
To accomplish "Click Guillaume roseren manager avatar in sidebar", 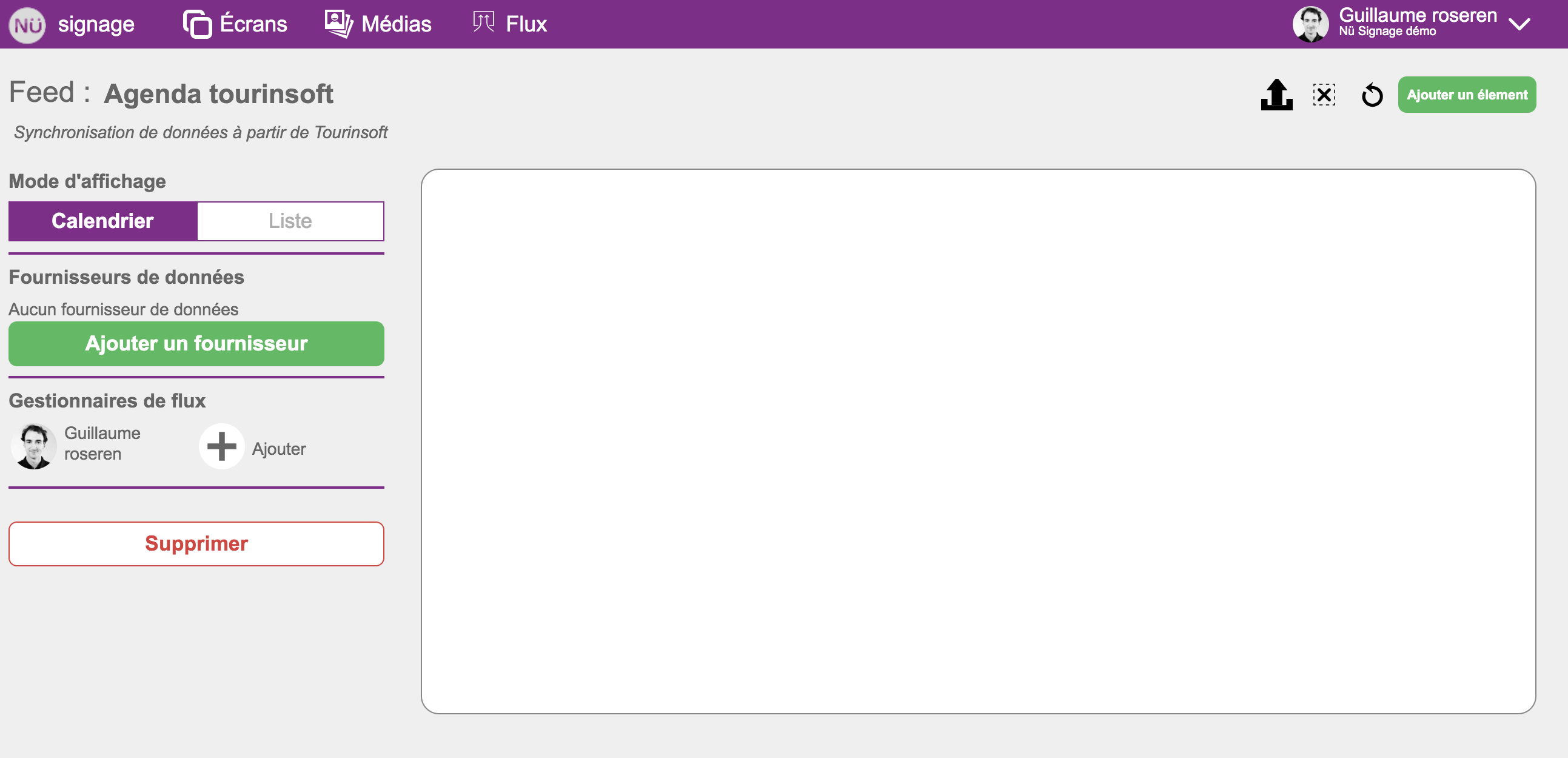I will click(x=33, y=447).
